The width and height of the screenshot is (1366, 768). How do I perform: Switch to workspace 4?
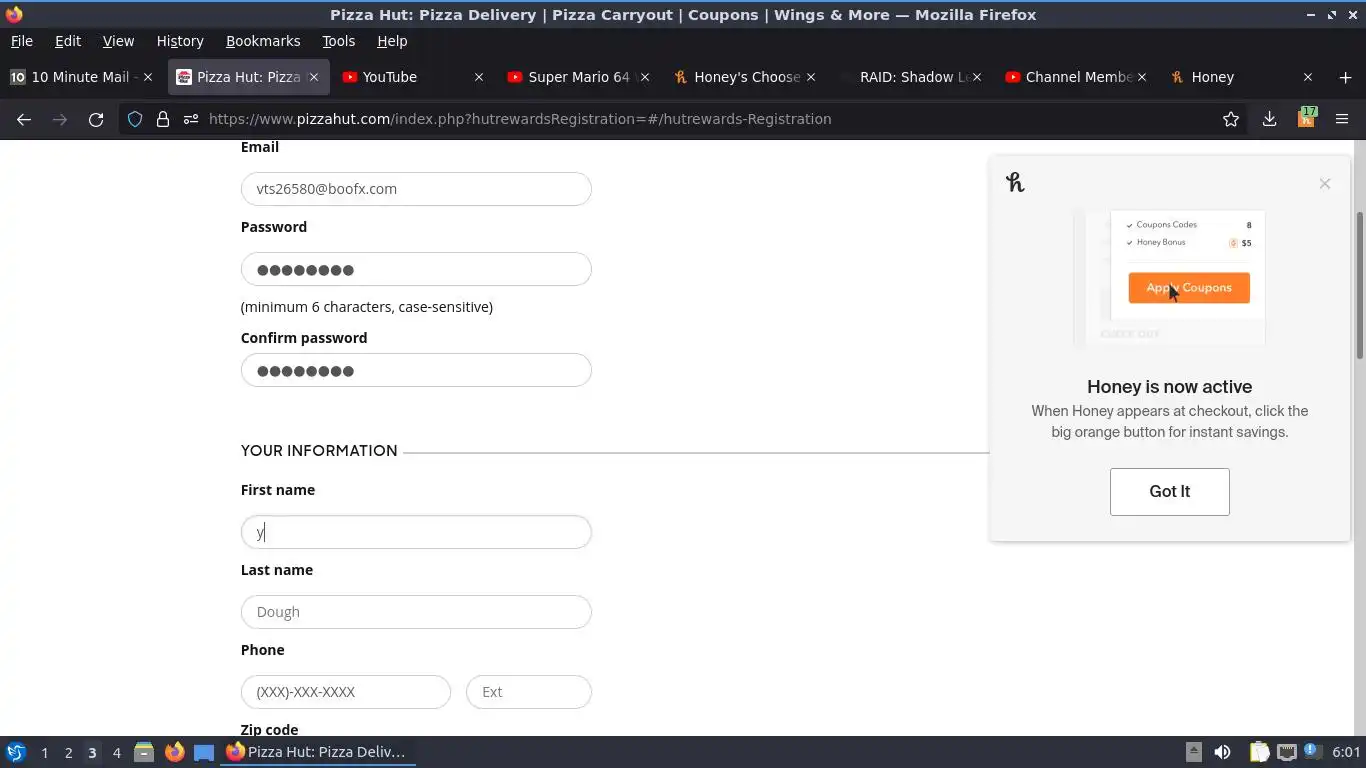pos(117,753)
